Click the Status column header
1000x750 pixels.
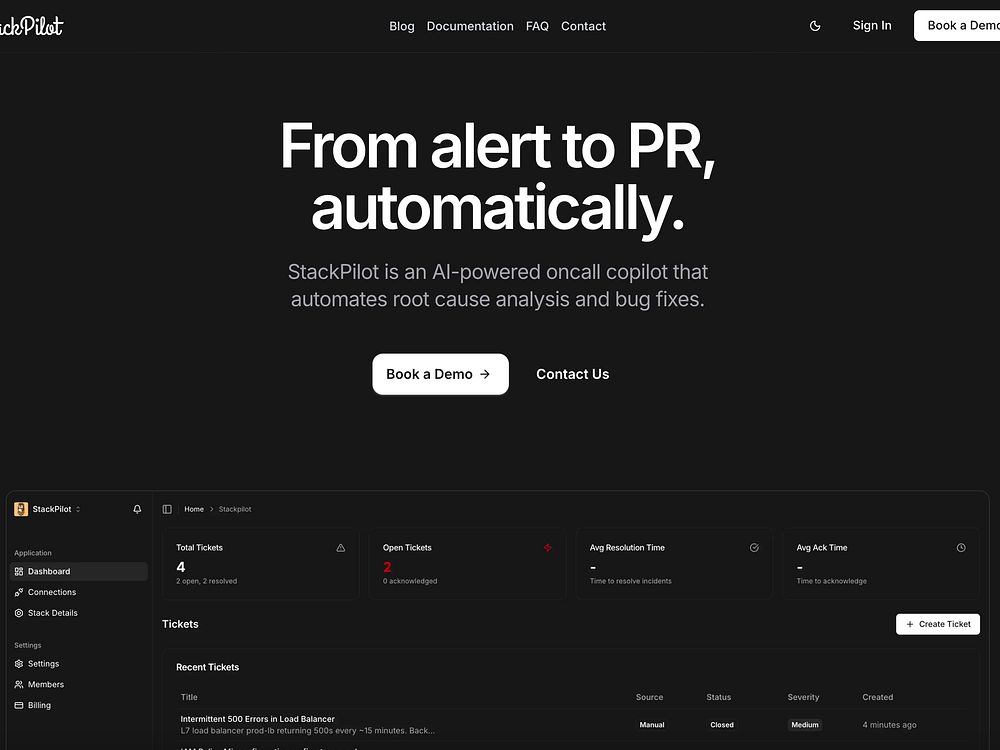click(719, 697)
